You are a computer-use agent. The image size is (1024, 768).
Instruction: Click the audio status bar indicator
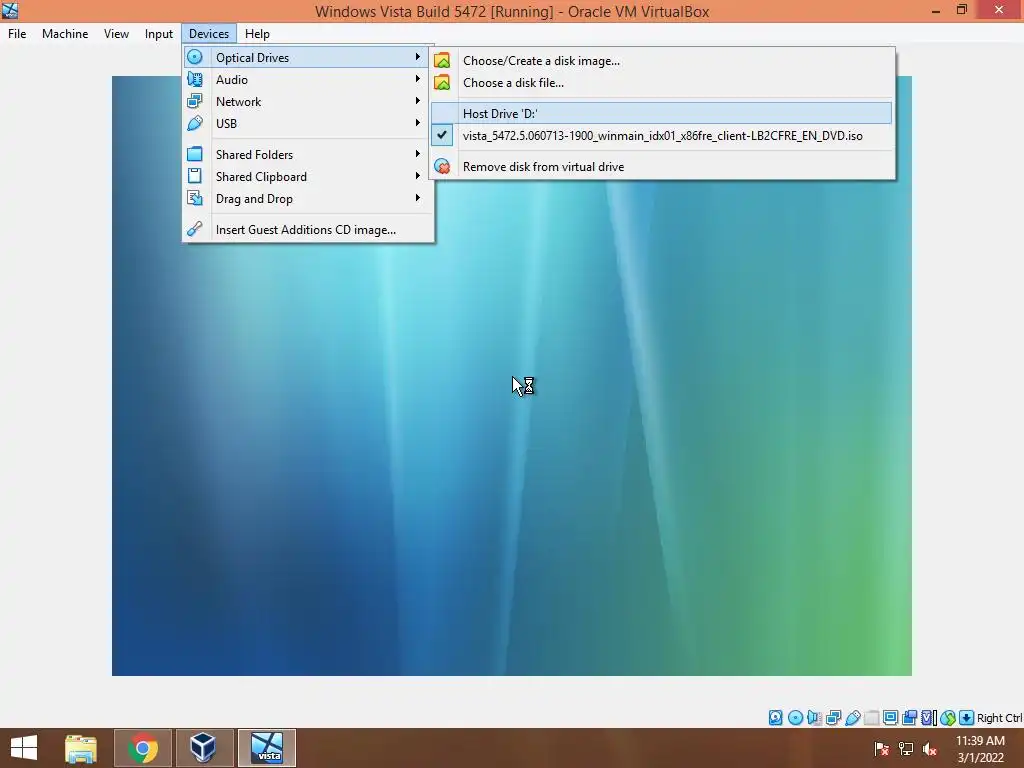814,718
